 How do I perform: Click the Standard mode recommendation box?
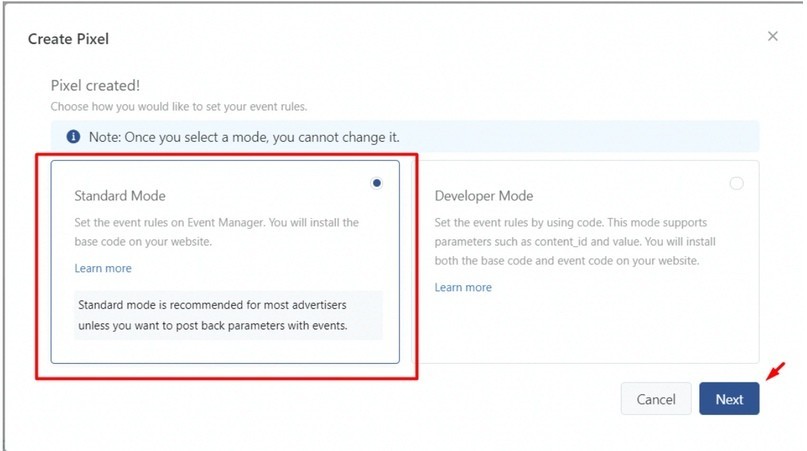[x=228, y=315]
